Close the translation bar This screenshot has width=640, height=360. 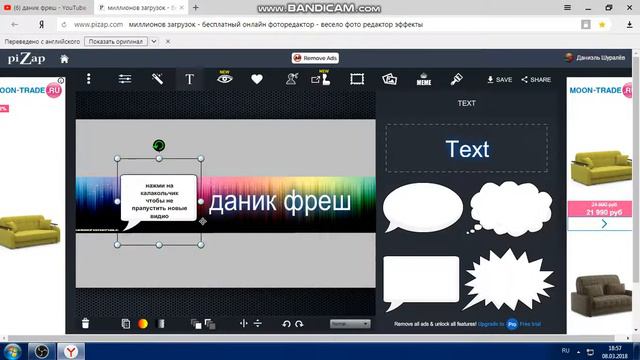click(167, 41)
